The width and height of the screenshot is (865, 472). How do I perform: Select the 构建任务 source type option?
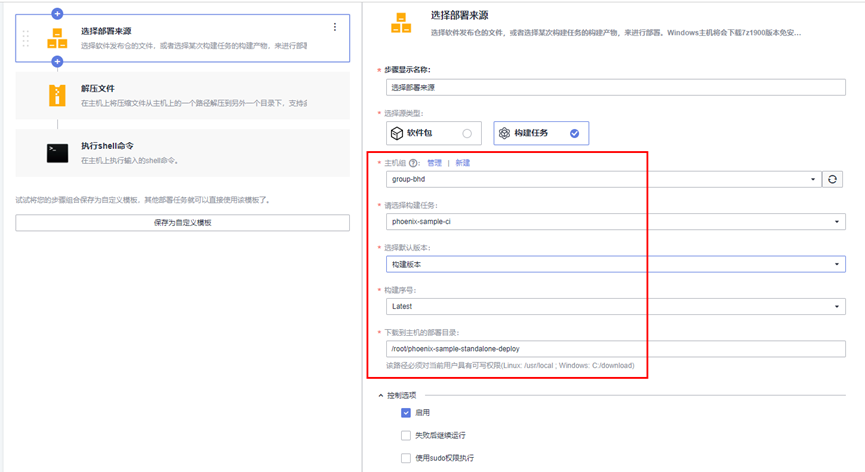click(541, 133)
